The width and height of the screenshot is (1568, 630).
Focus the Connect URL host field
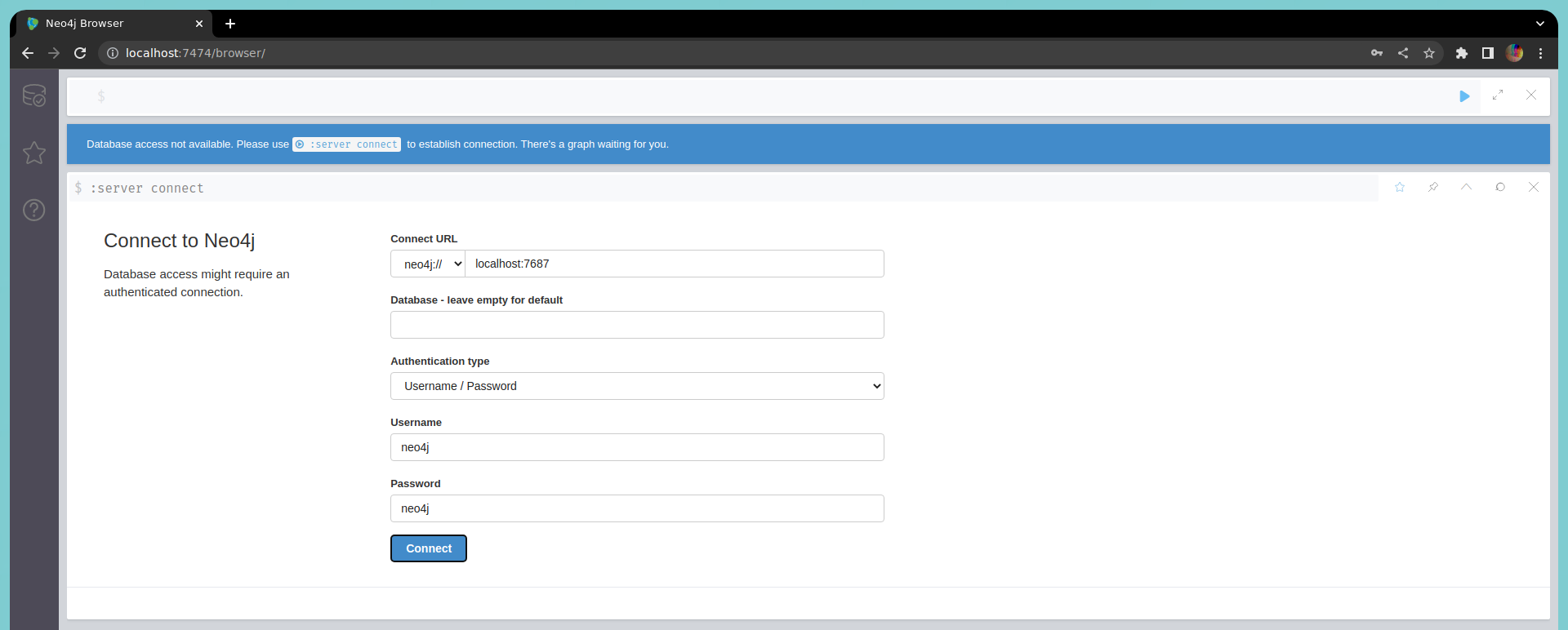click(675, 264)
